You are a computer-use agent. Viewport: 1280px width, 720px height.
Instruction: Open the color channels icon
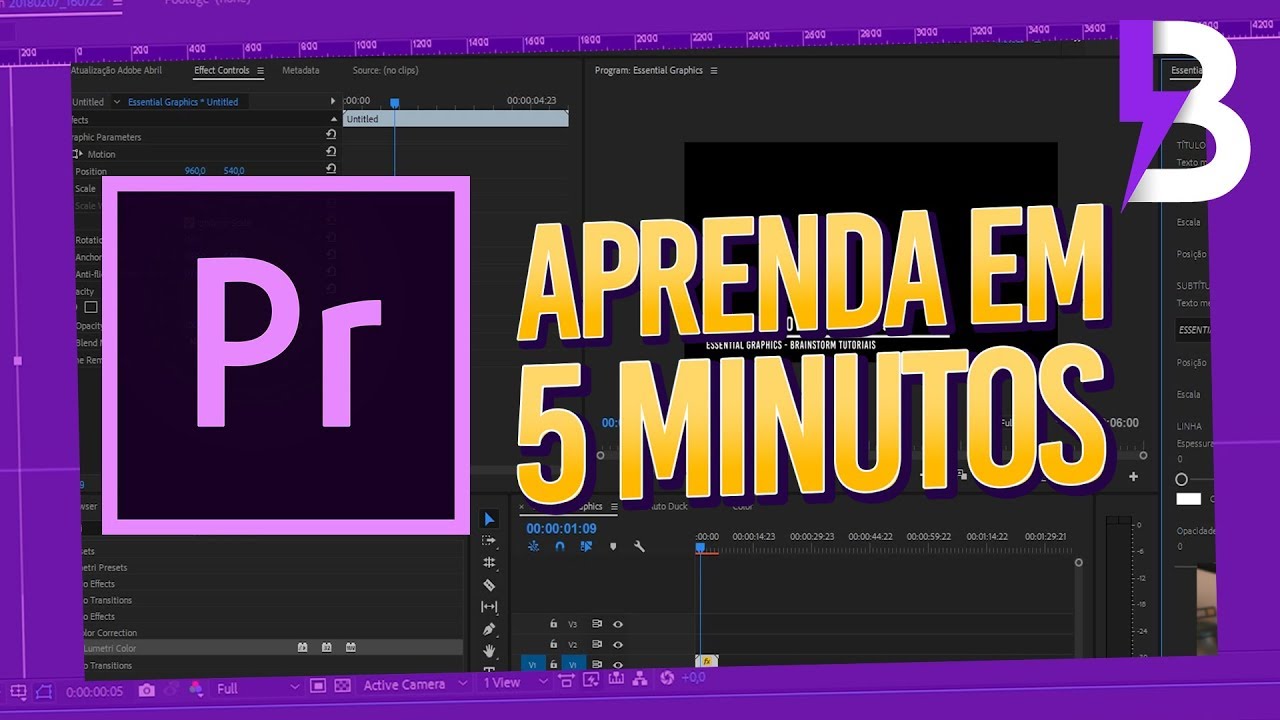click(x=196, y=688)
